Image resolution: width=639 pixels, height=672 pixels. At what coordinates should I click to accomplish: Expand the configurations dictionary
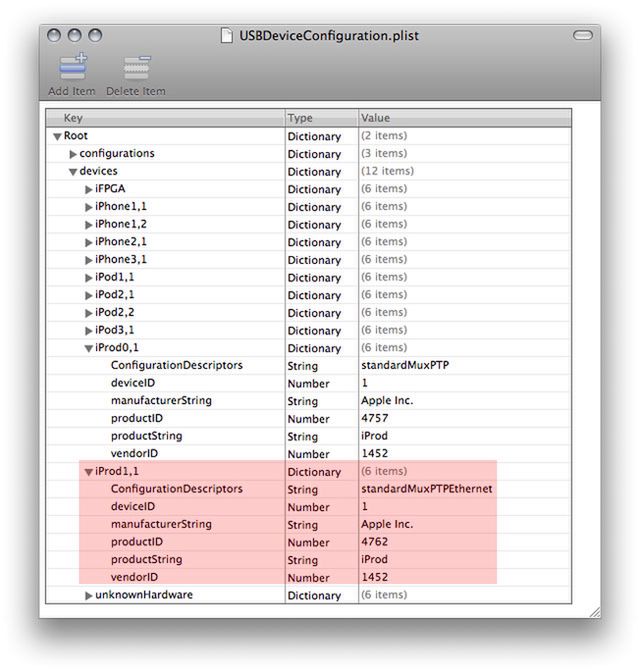(x=73, y=154)
